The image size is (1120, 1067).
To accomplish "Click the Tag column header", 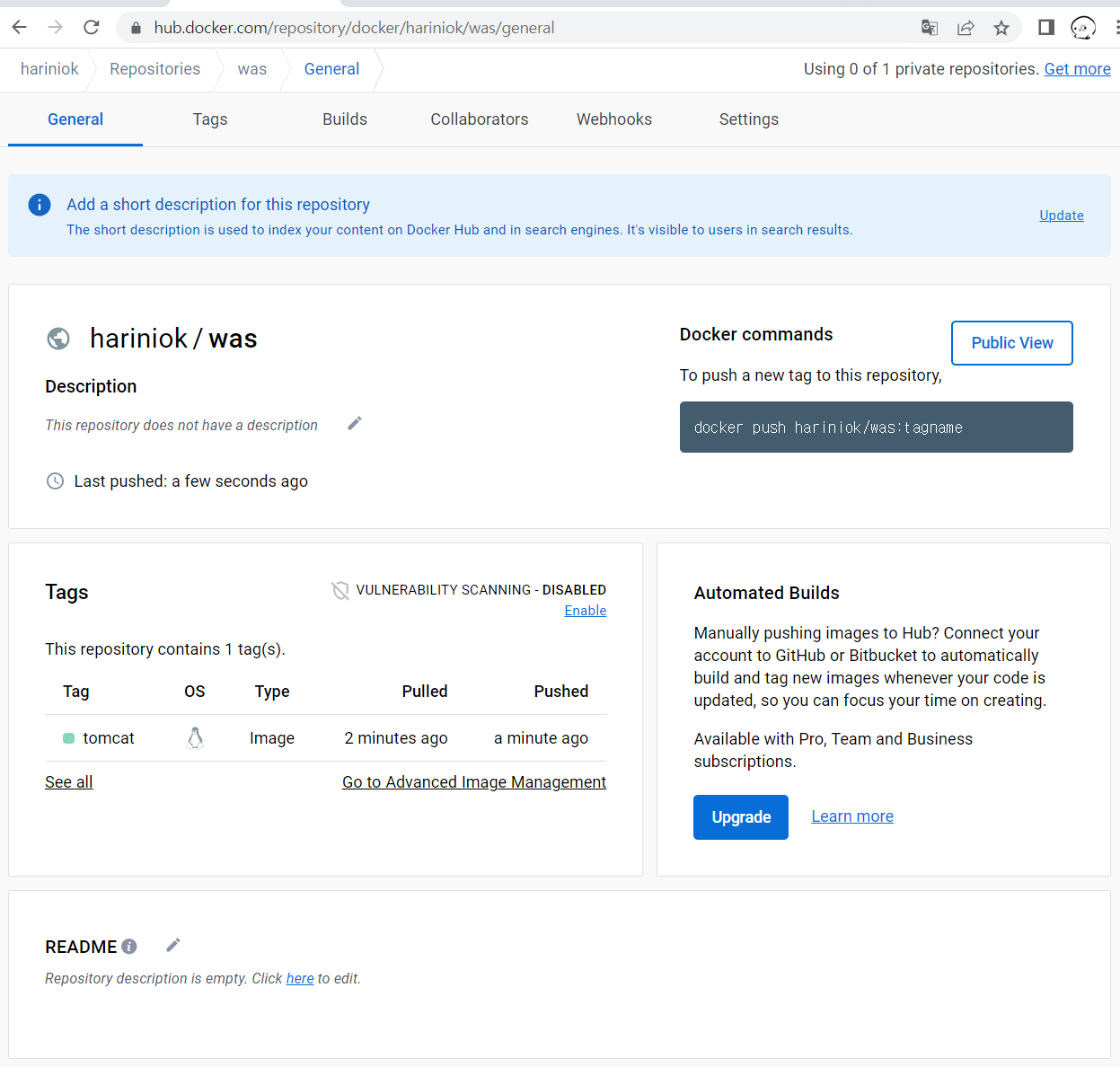I will [76, 692].
